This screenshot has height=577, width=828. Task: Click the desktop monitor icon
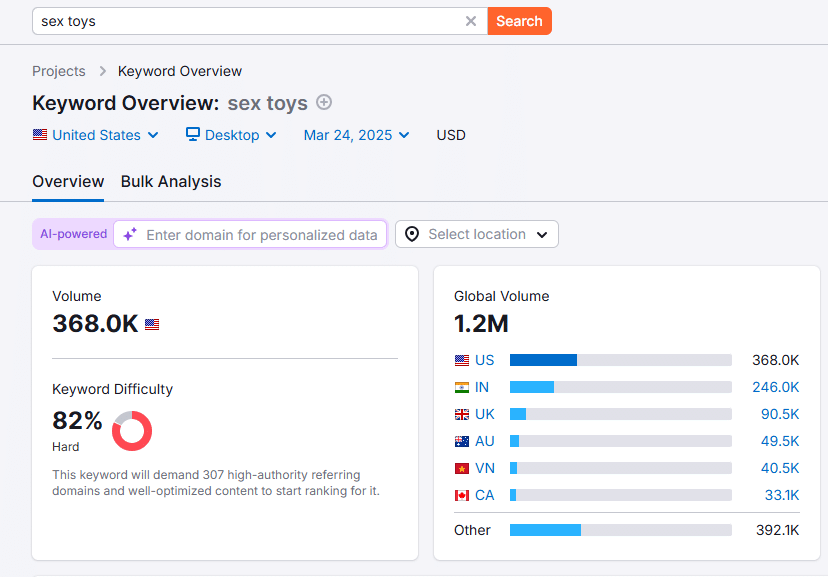193,134
